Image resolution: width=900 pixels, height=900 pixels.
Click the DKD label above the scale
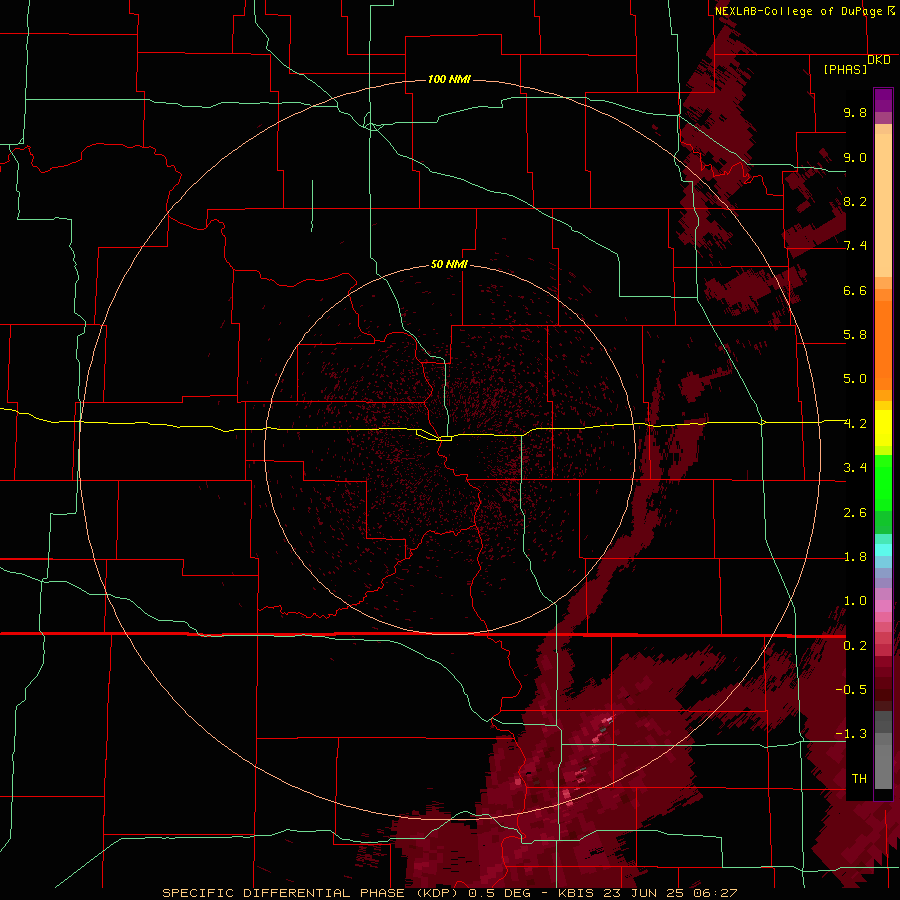(x=879, y=59)
